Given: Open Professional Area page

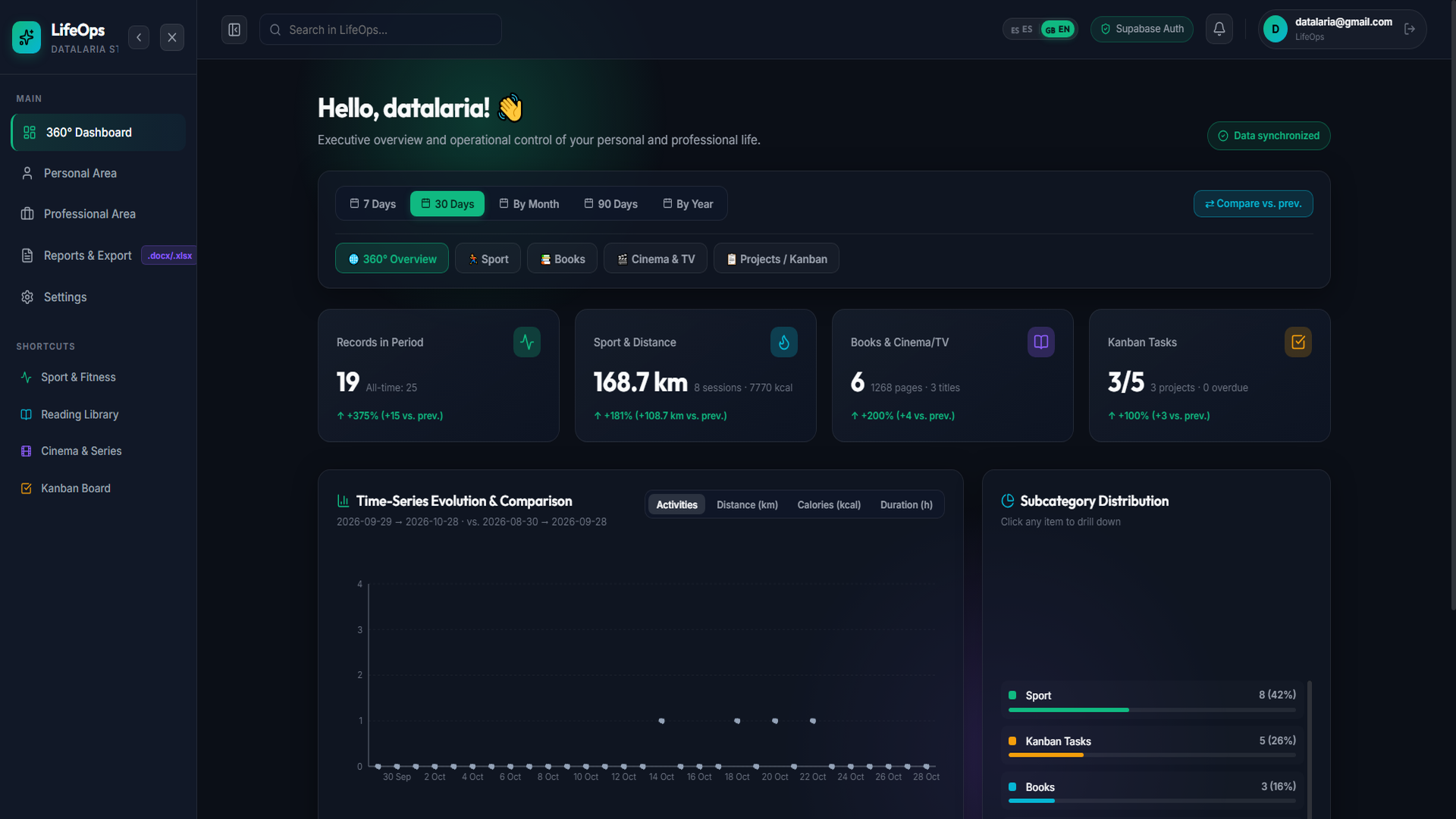Looking at the screenshot, I should pos(99,214).
